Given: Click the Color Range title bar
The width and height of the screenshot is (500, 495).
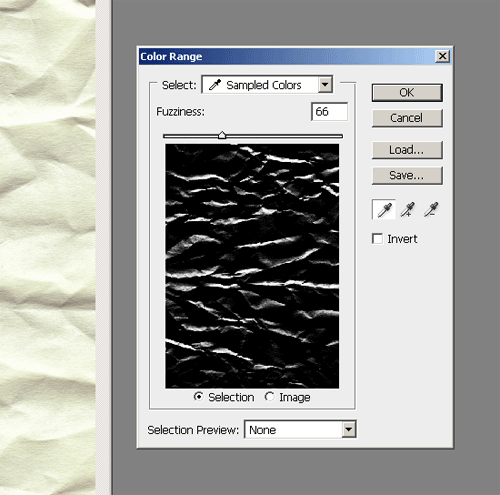Looking at the screenshot, I should (295, 56).
